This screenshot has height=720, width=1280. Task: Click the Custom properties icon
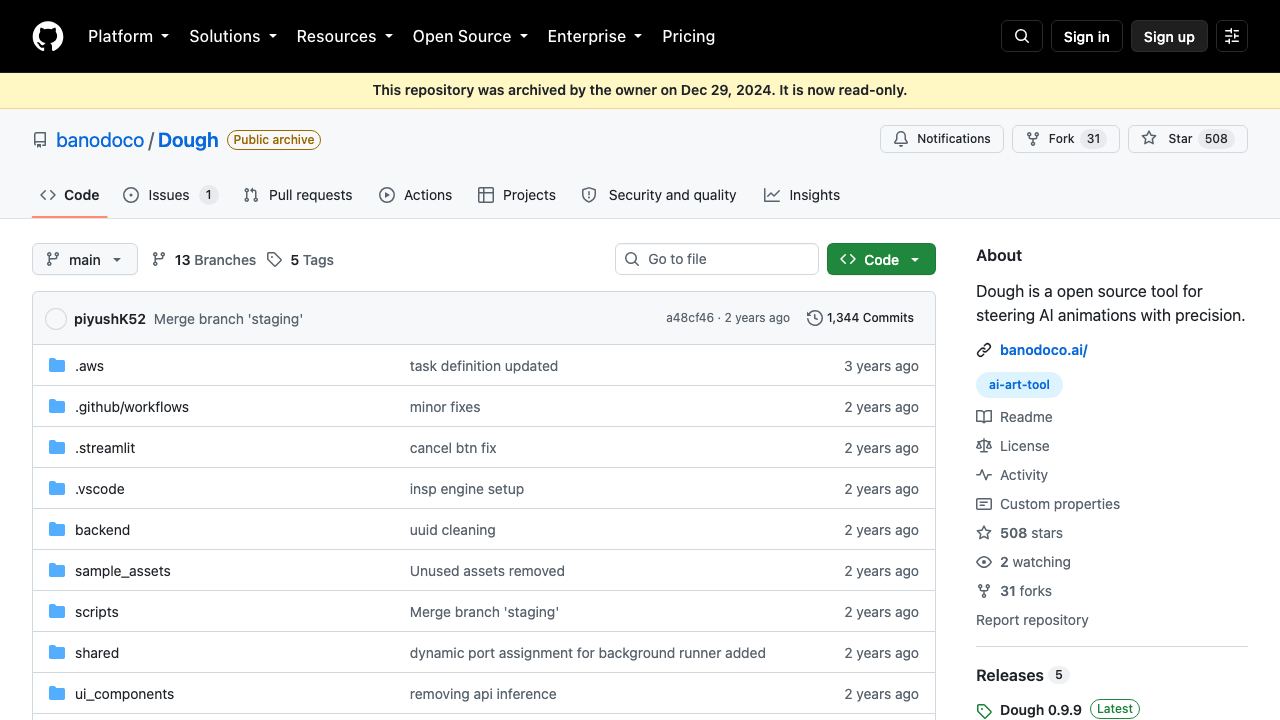[984, 504]
